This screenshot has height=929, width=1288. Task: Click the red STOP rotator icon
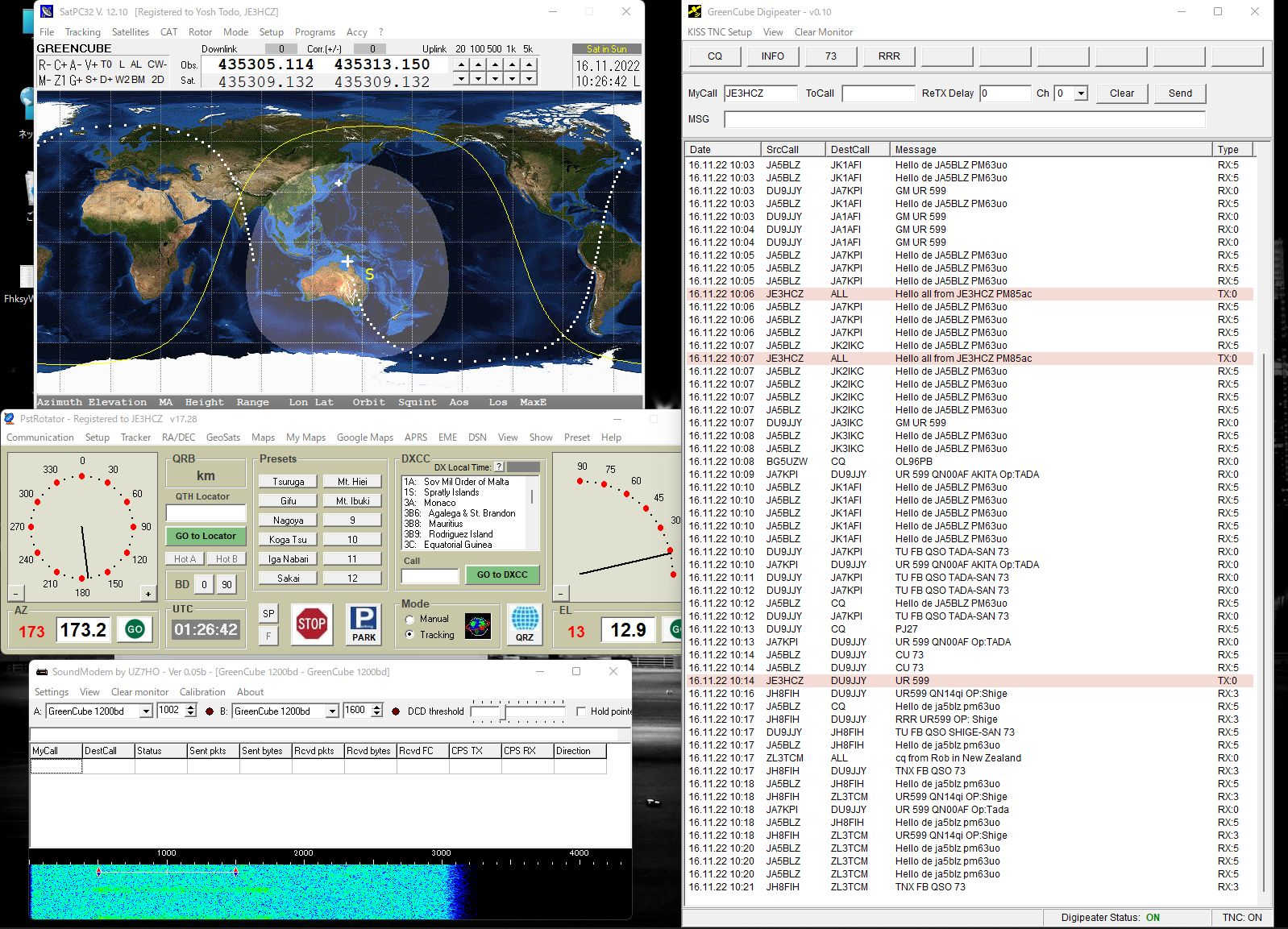point(311,624)
